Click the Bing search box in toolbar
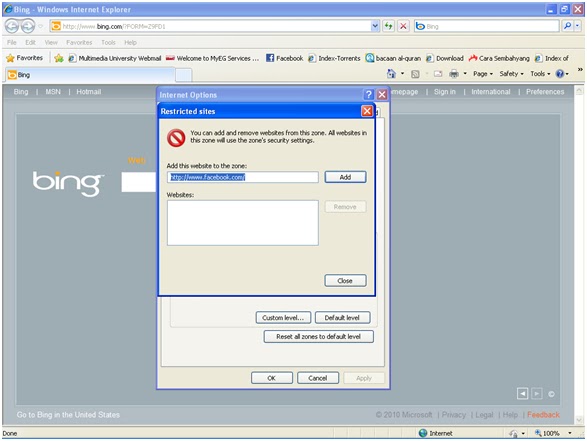Image resolution: width=587 pixels, height=441 pixels. coord(487,26)
